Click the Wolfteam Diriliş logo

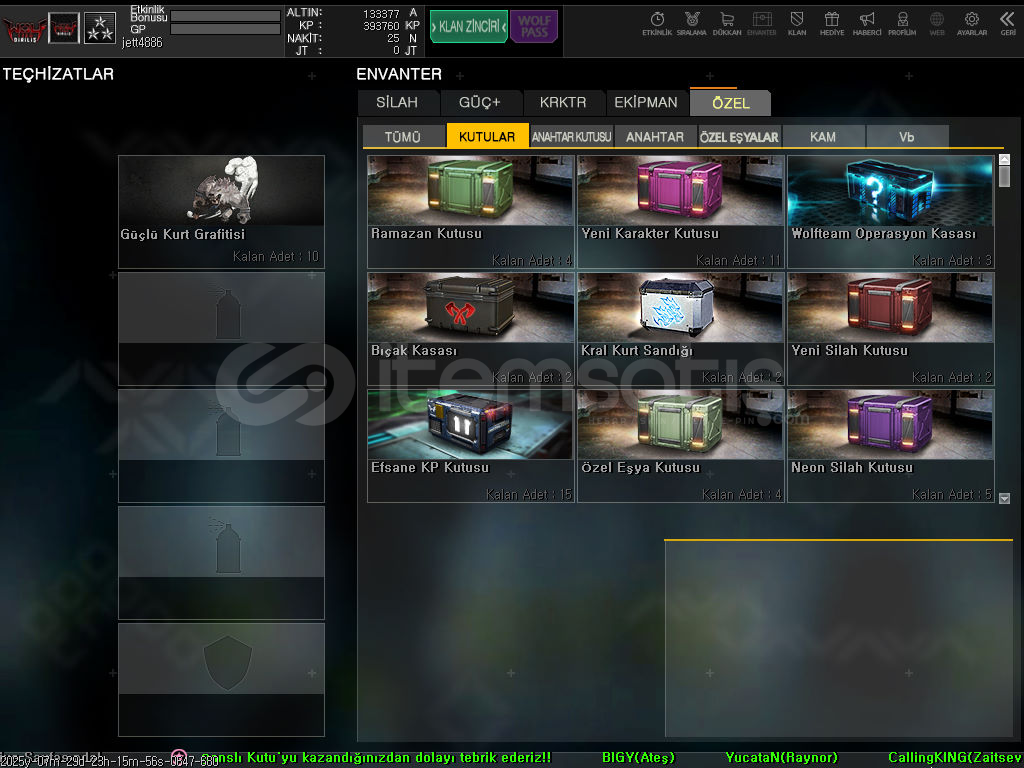(24, 29)
